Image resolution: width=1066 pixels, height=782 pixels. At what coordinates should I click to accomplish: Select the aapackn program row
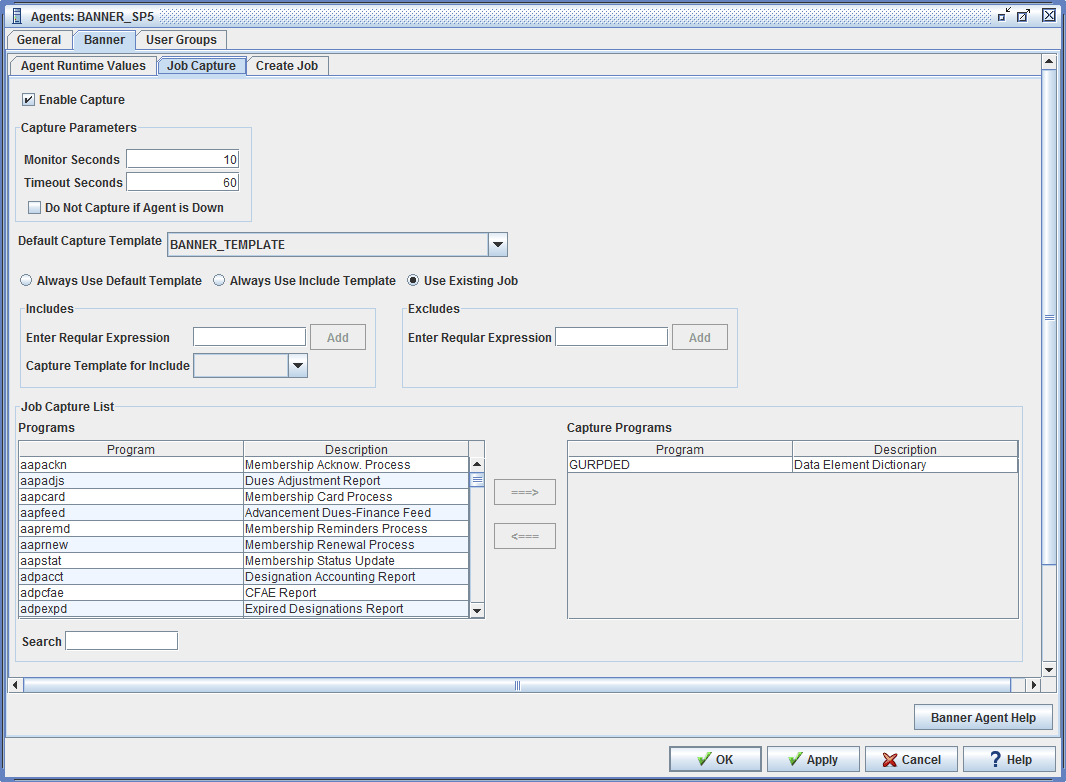(x=243, y=464)
